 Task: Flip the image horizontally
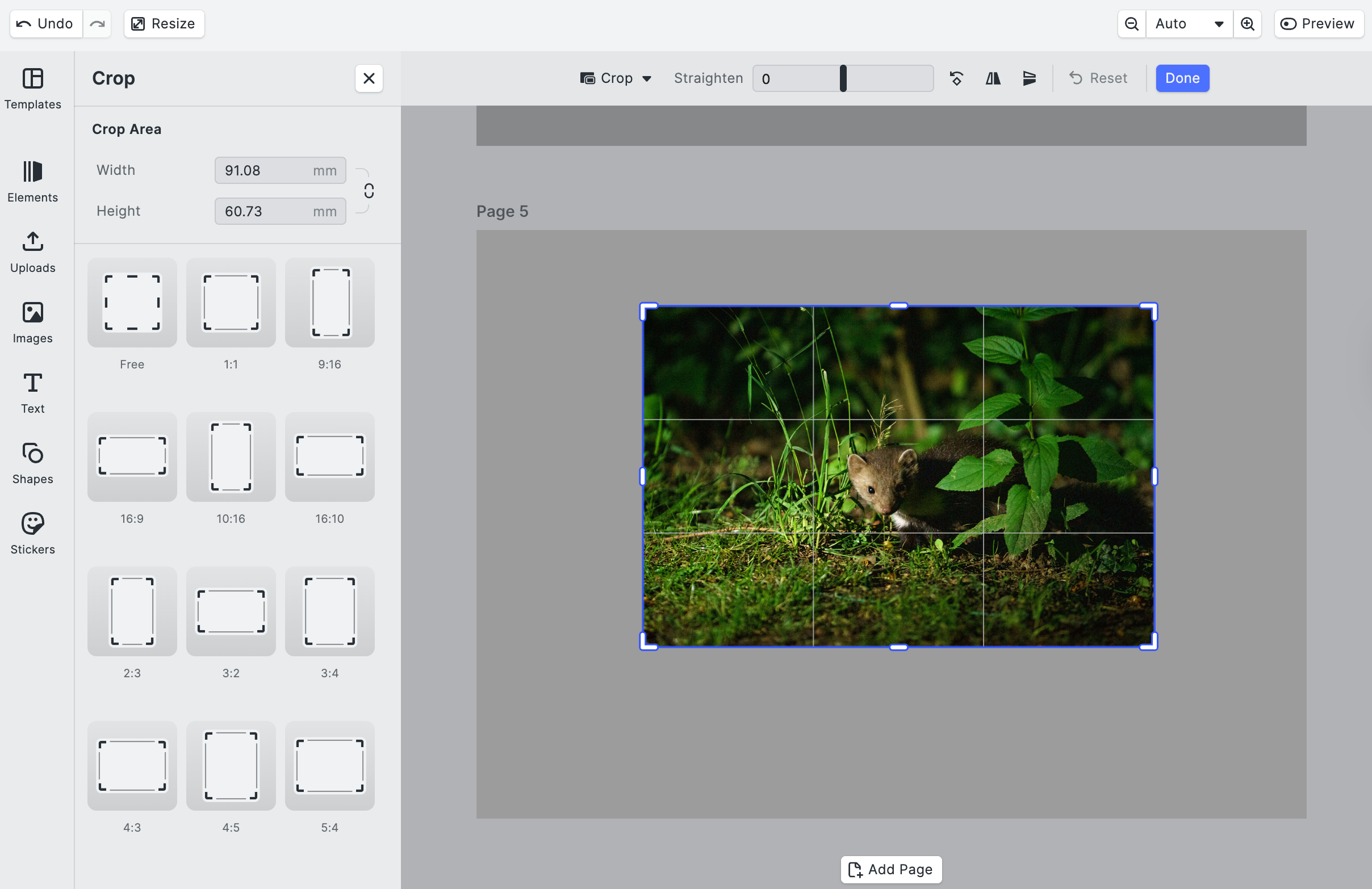tap(993, 78)
